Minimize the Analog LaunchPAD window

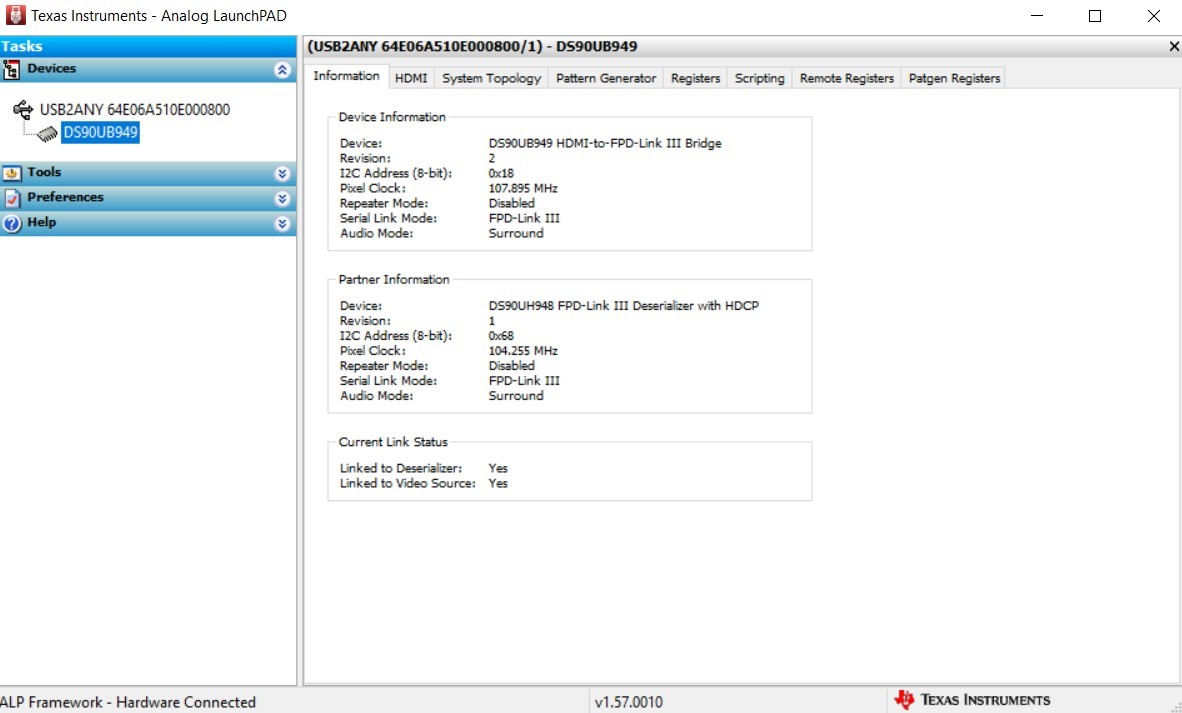[1037, 16]
